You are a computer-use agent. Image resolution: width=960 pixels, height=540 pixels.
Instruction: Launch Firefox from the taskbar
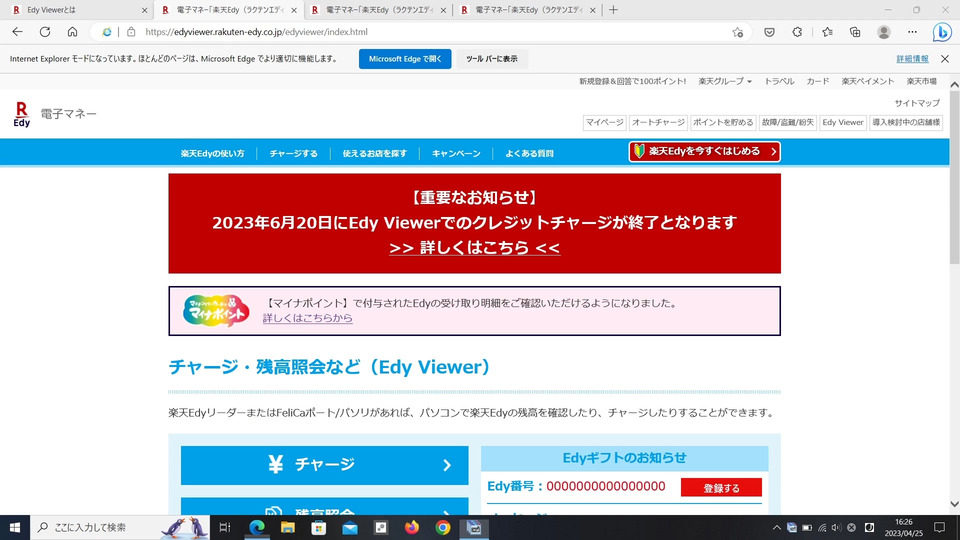click(412, 527)
